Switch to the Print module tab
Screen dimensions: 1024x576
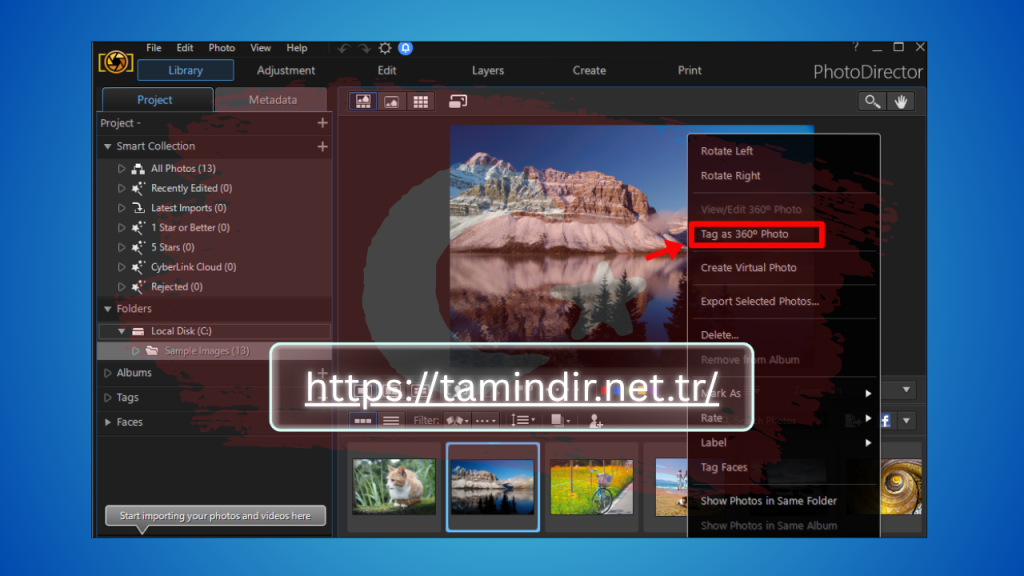(x=690, y=71)
